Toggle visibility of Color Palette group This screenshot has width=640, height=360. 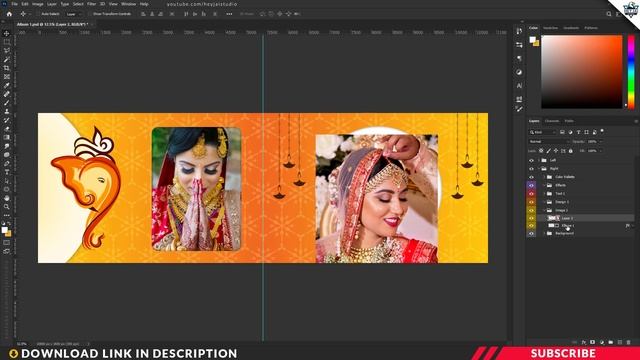pyautogui.click(x=531, y=177)
